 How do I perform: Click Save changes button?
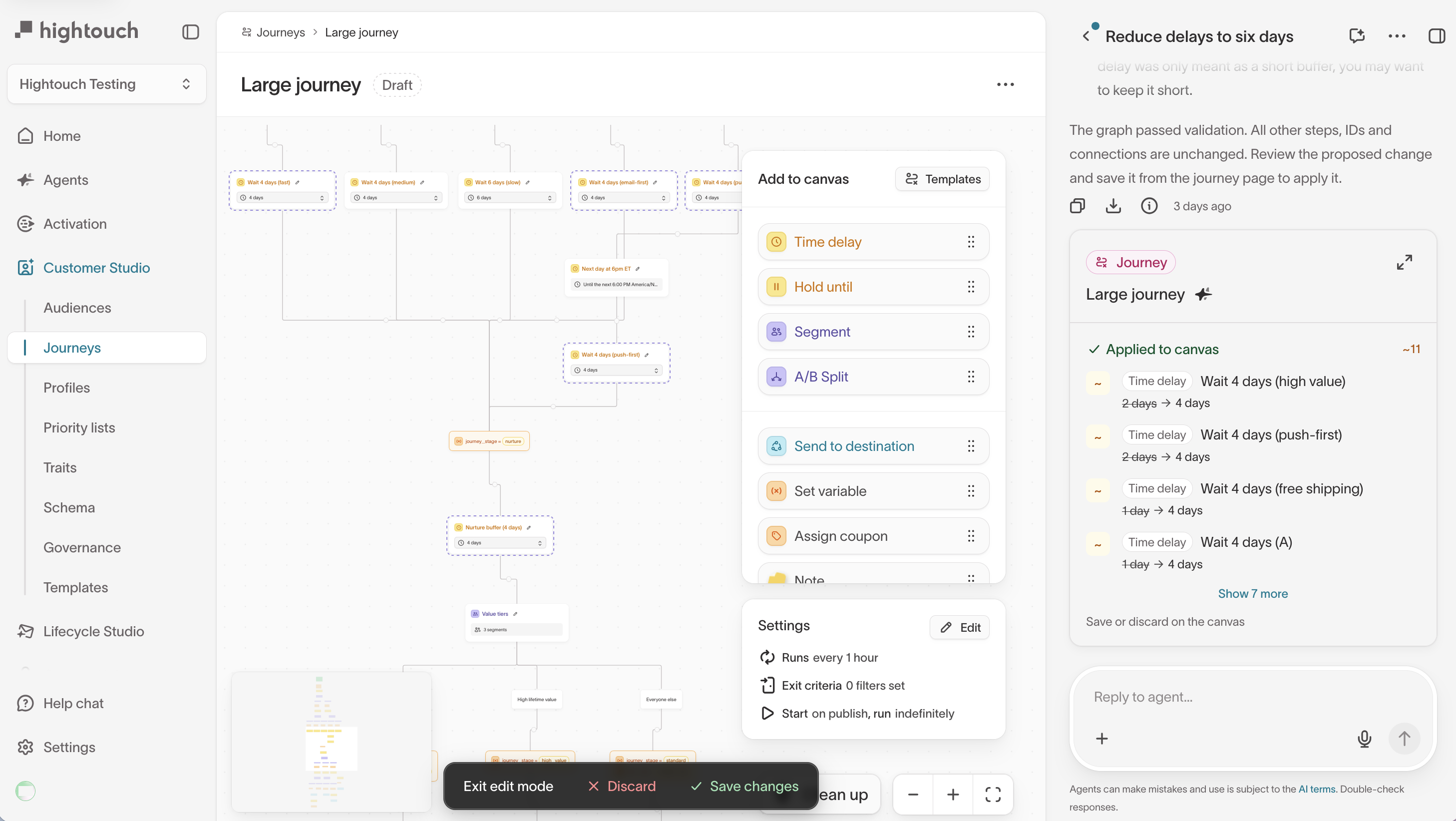pyautogui.click(x=744, y=786)
